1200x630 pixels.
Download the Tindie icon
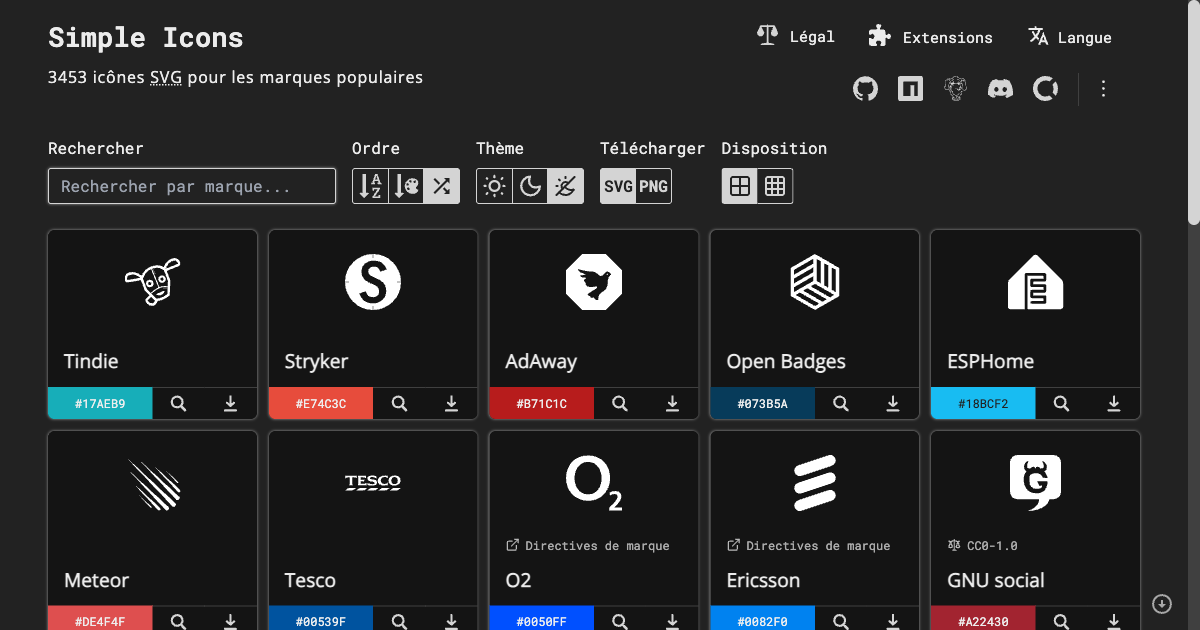point(230,404)
